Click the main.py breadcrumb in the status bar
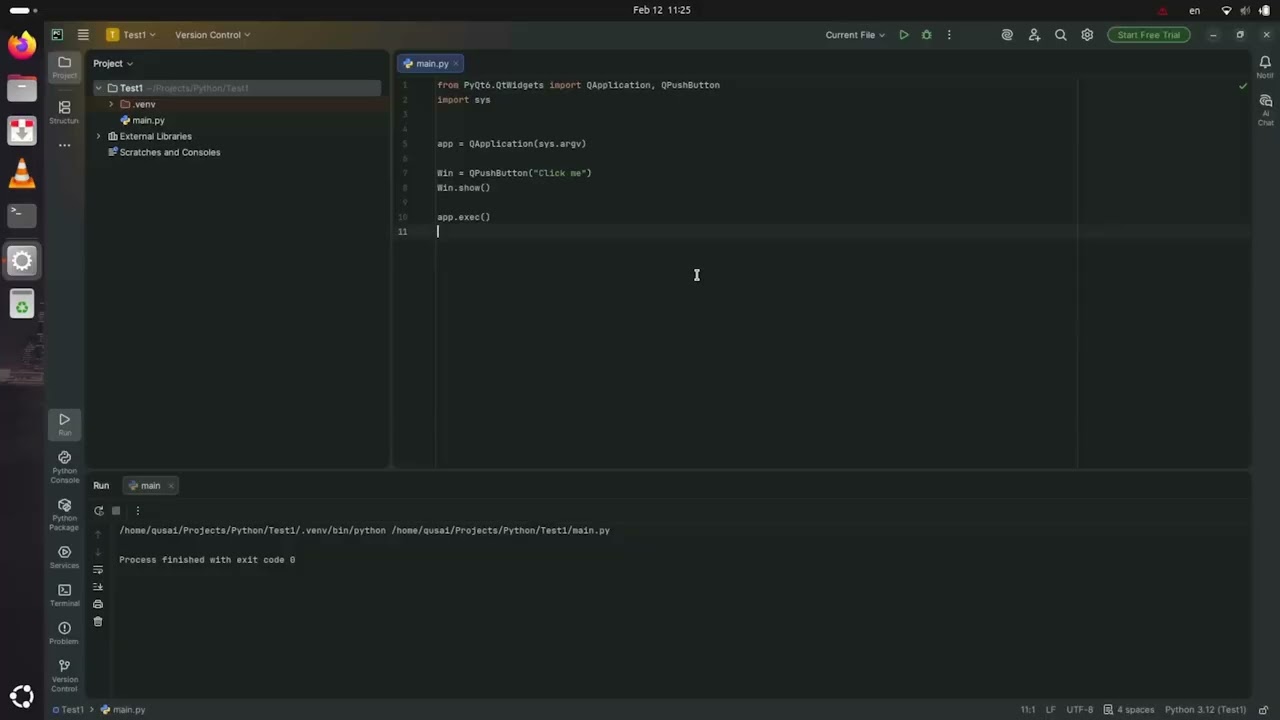 pyautogui.click(x=123, y=710)
